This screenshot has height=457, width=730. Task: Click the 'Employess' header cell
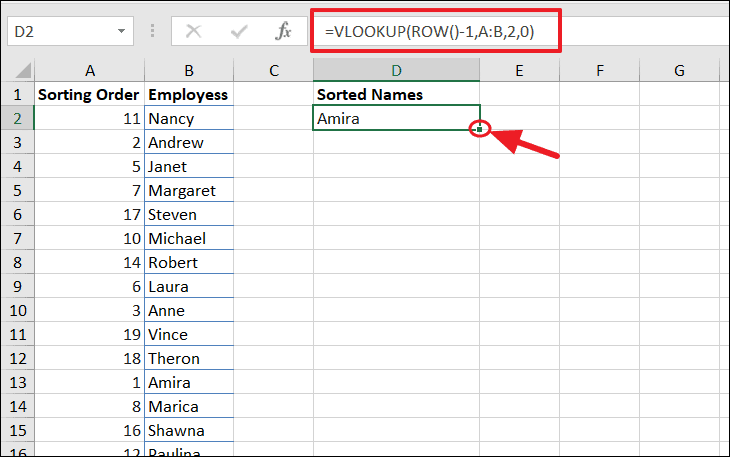(189, 94)
